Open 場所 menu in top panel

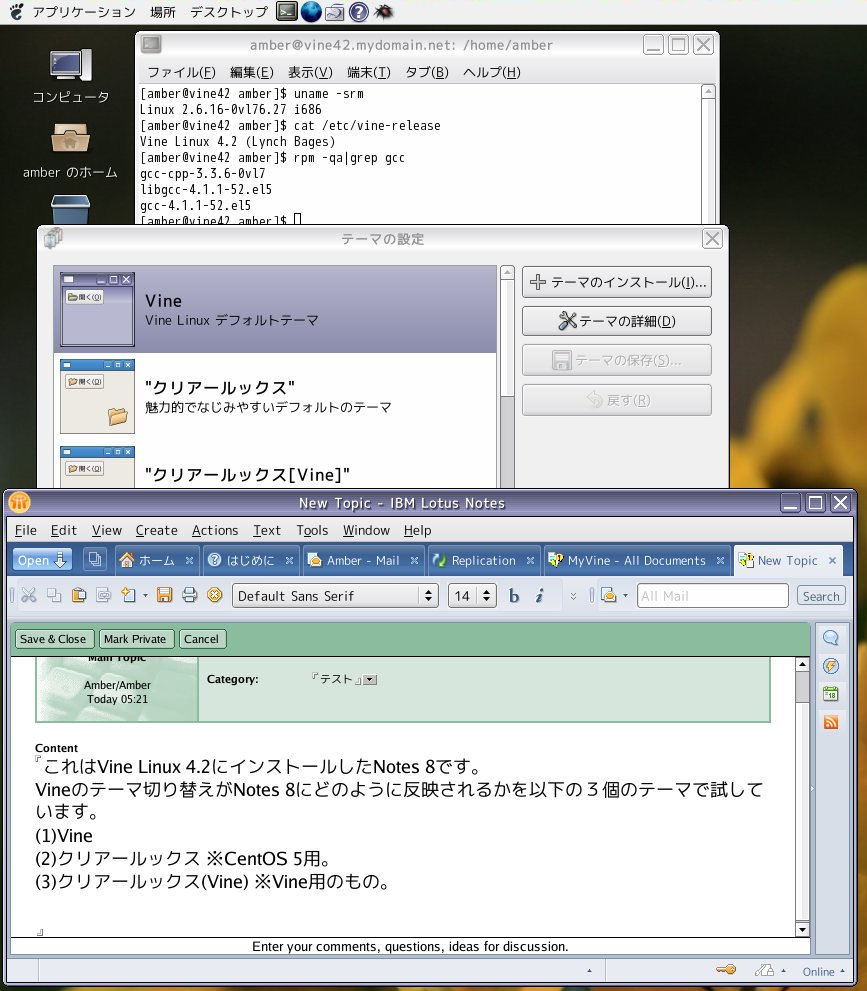click(x=162, y=12)
